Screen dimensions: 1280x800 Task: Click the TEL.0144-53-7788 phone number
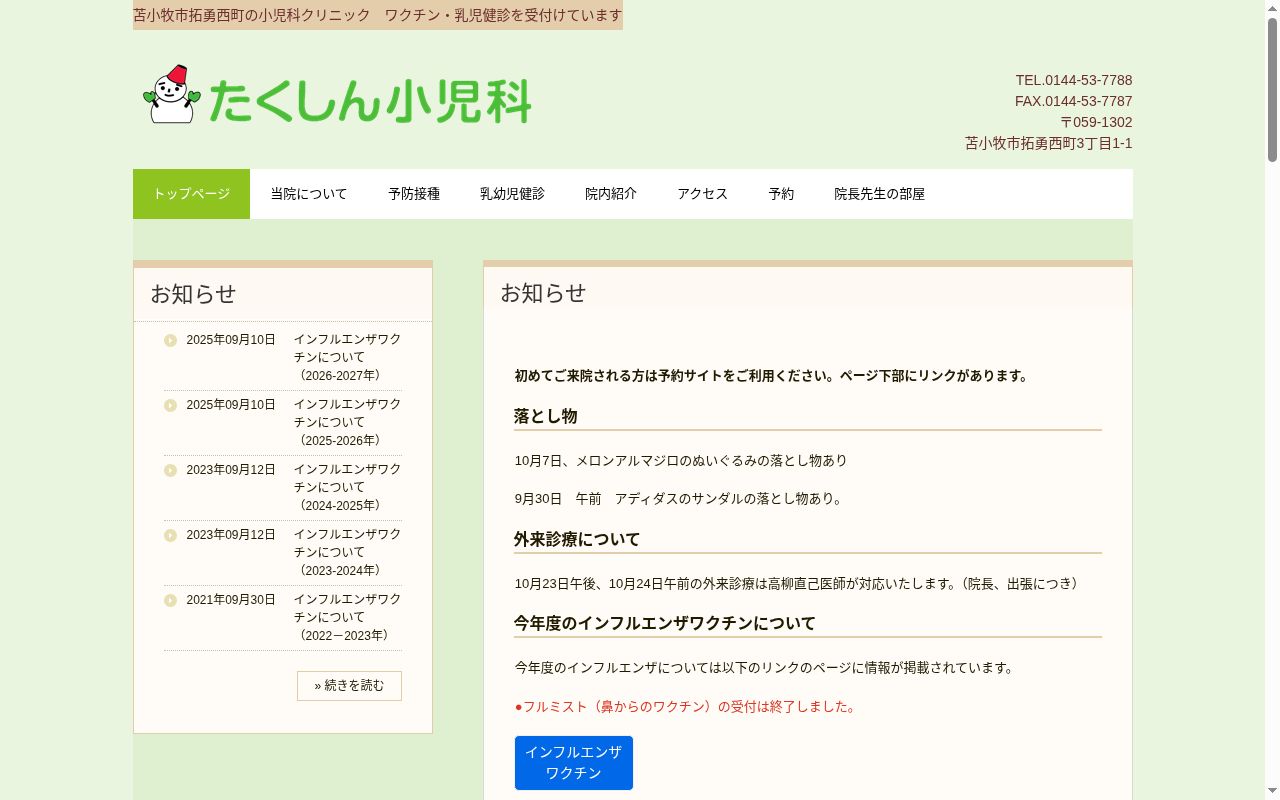click(x=1074, y=80)
